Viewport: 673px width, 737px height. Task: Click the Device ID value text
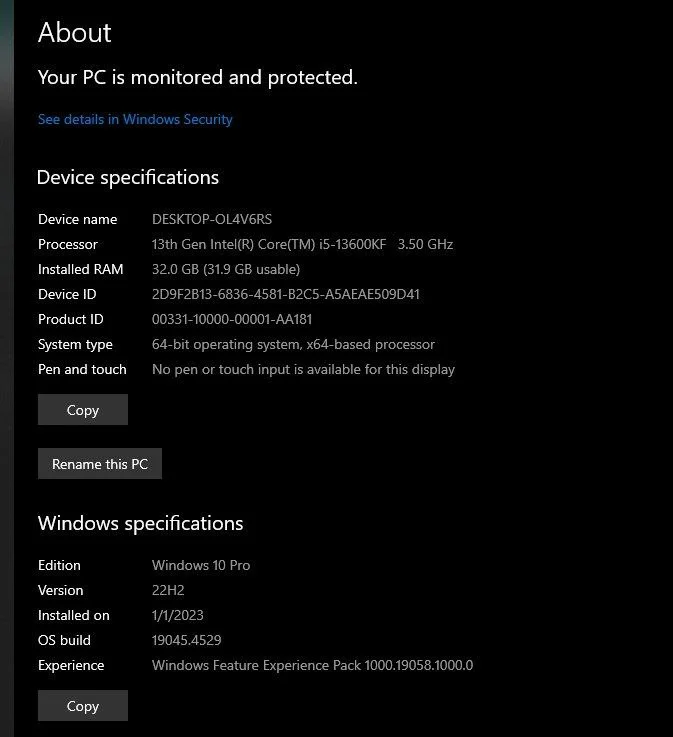pos(285,294)
